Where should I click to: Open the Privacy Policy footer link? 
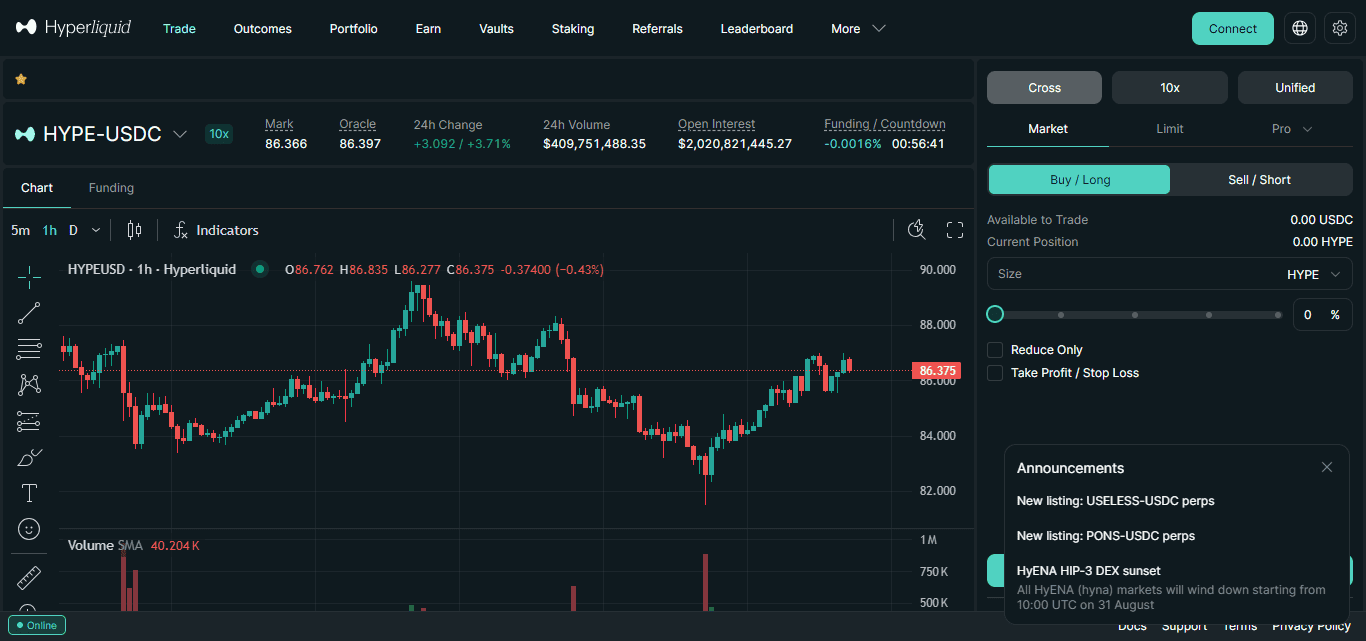pyautogui.click(x=1311, y=627)
